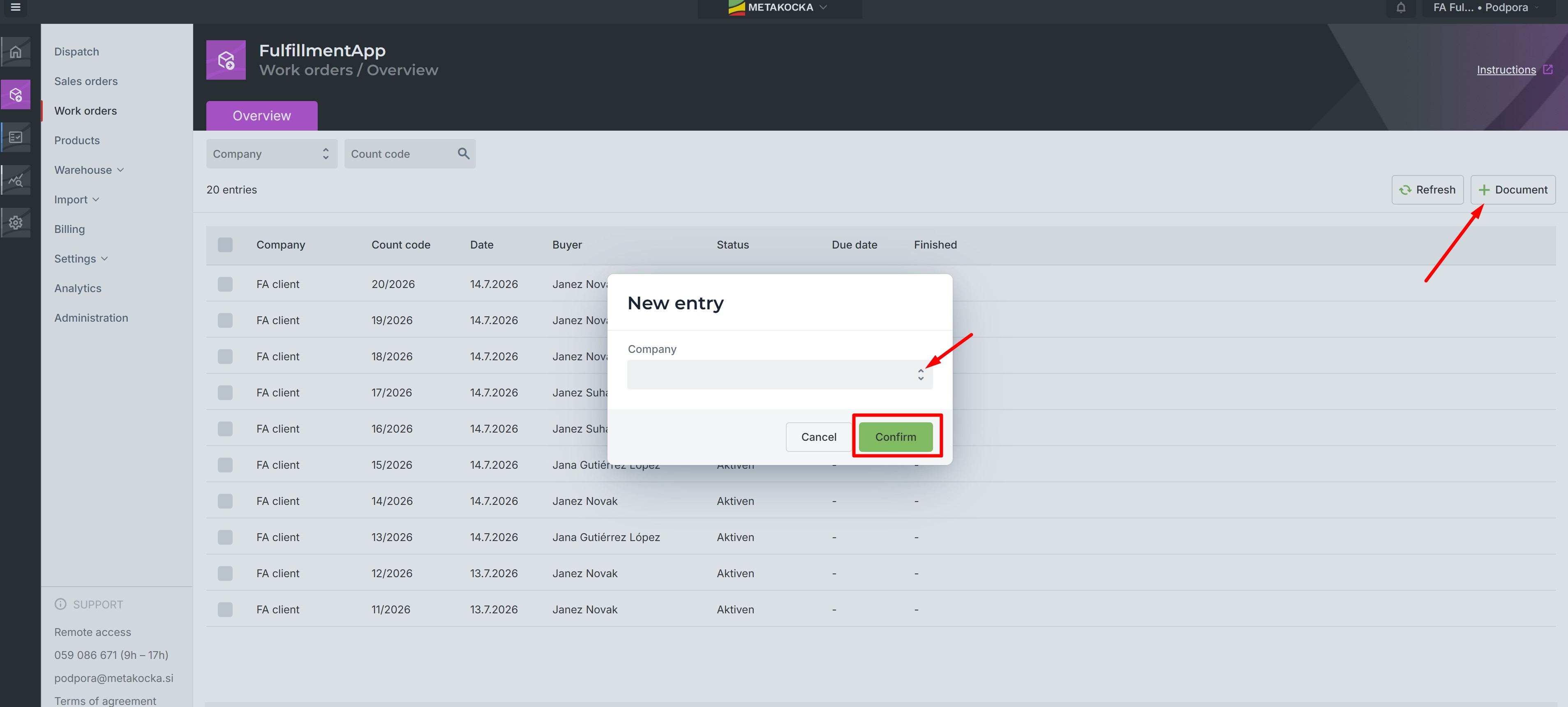Click the phone number 059 086 671
The width and height of the screenshot is (1568, 707).
click(85, 655)
